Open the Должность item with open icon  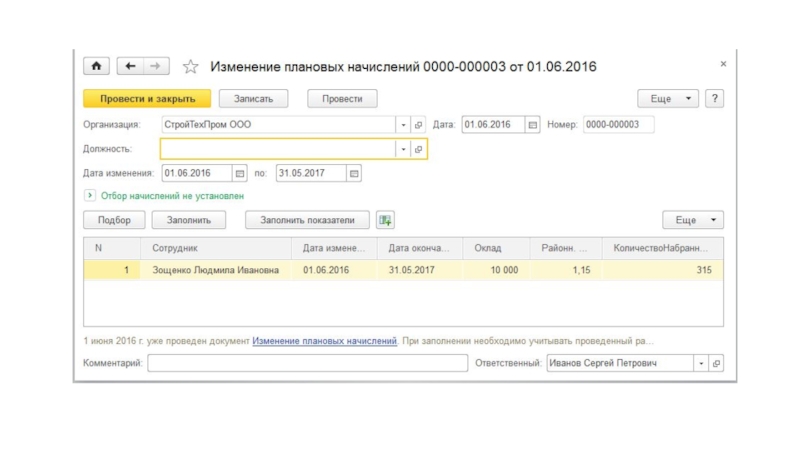[x=418, y=149]
